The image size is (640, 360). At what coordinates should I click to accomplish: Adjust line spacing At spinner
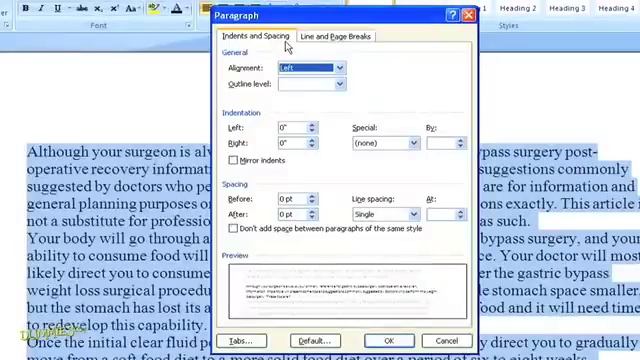(x=461, y=215)
